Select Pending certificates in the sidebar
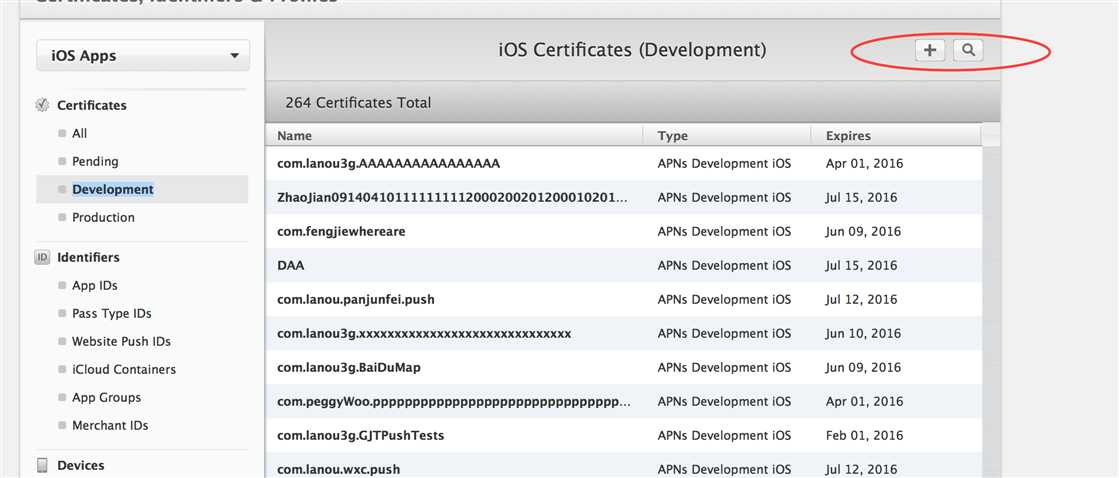 point(95,161)
